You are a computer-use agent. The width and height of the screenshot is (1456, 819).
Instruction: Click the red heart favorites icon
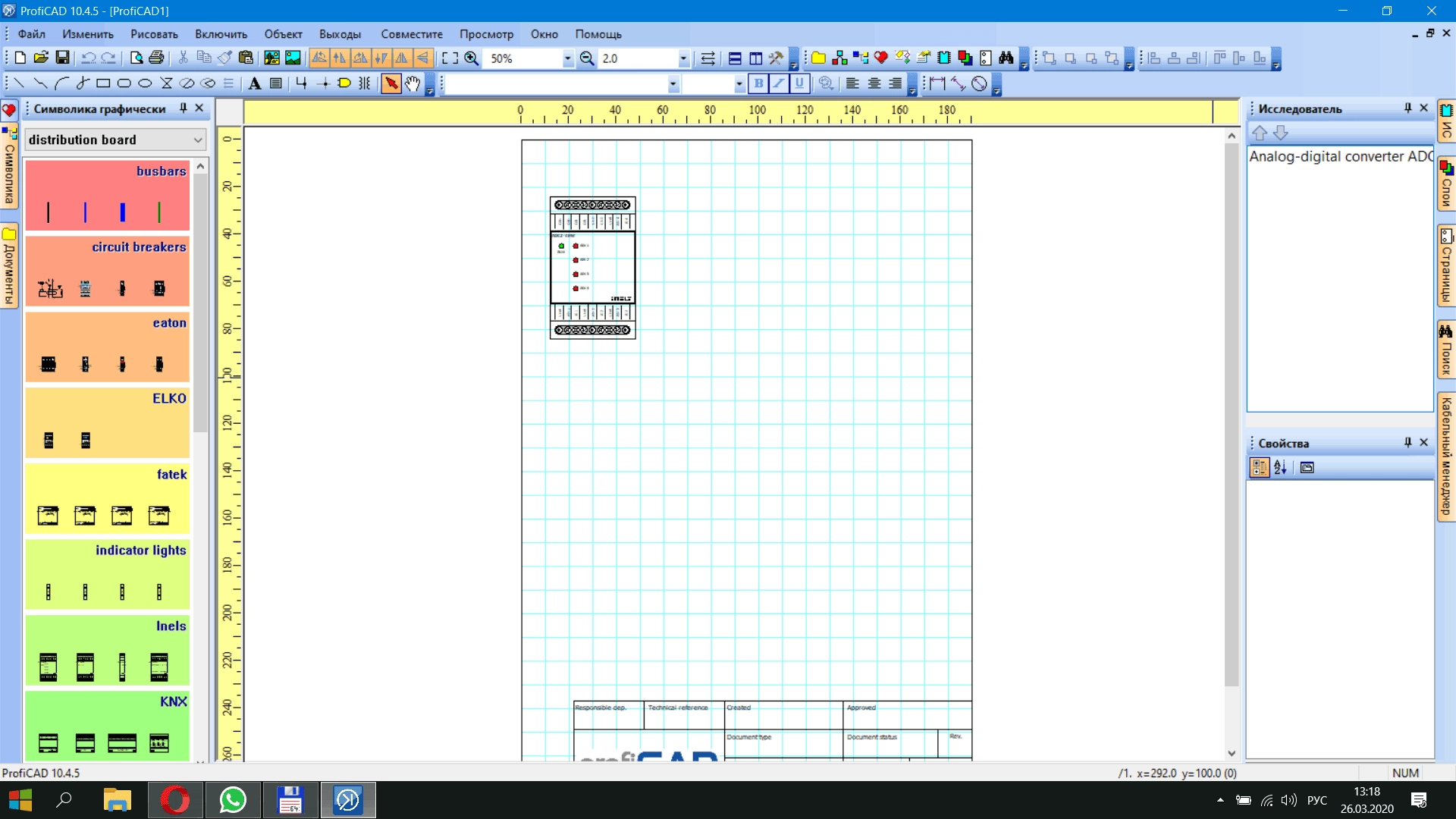(881, 58)
